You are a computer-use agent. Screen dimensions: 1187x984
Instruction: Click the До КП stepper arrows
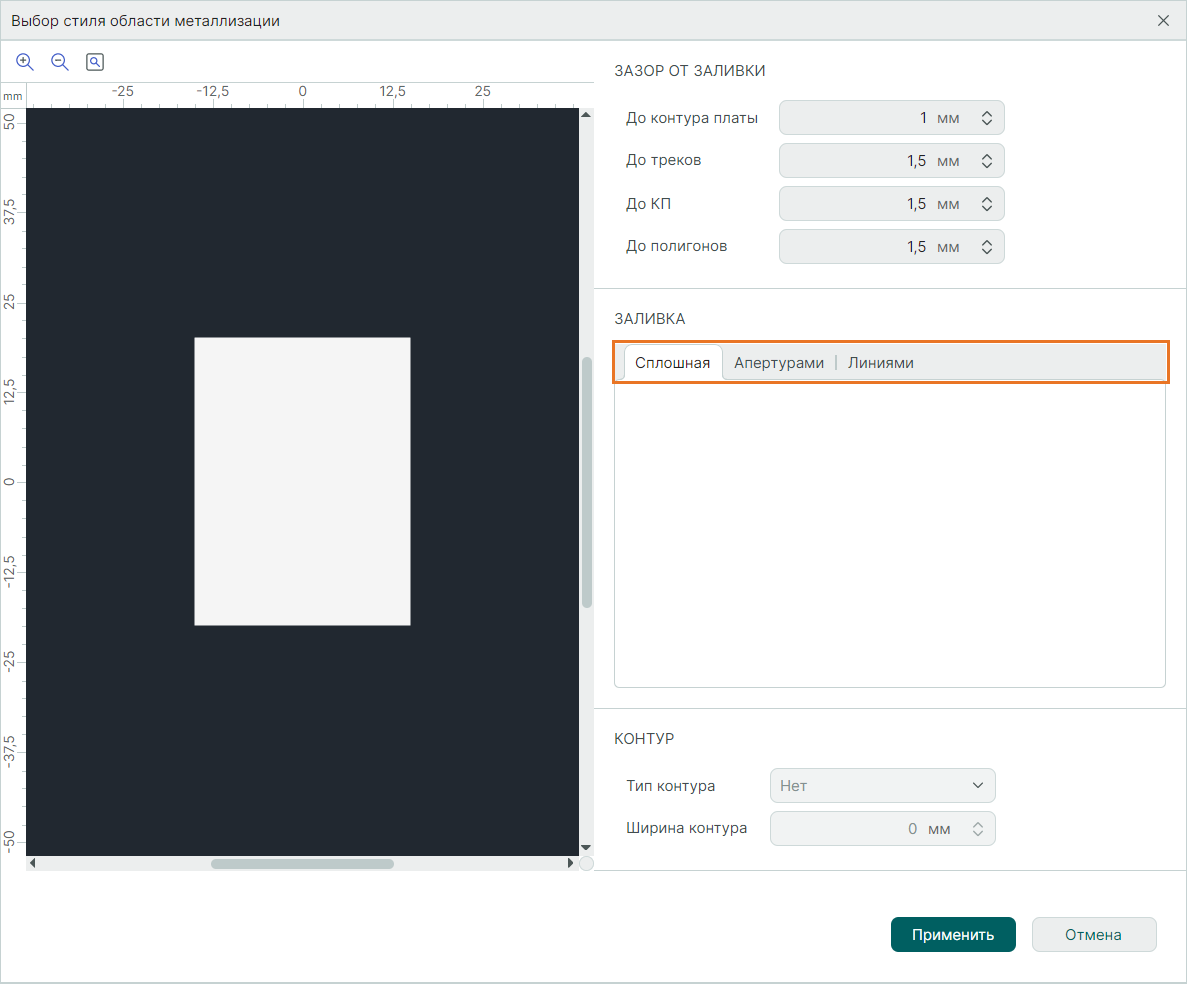[986, 204]
